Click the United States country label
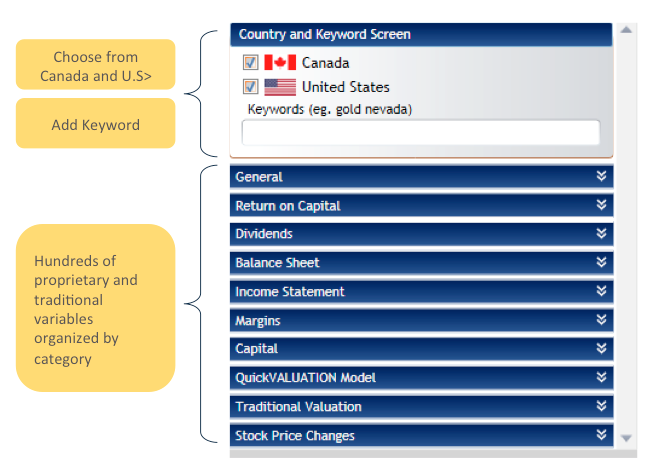 pos(345,87)
